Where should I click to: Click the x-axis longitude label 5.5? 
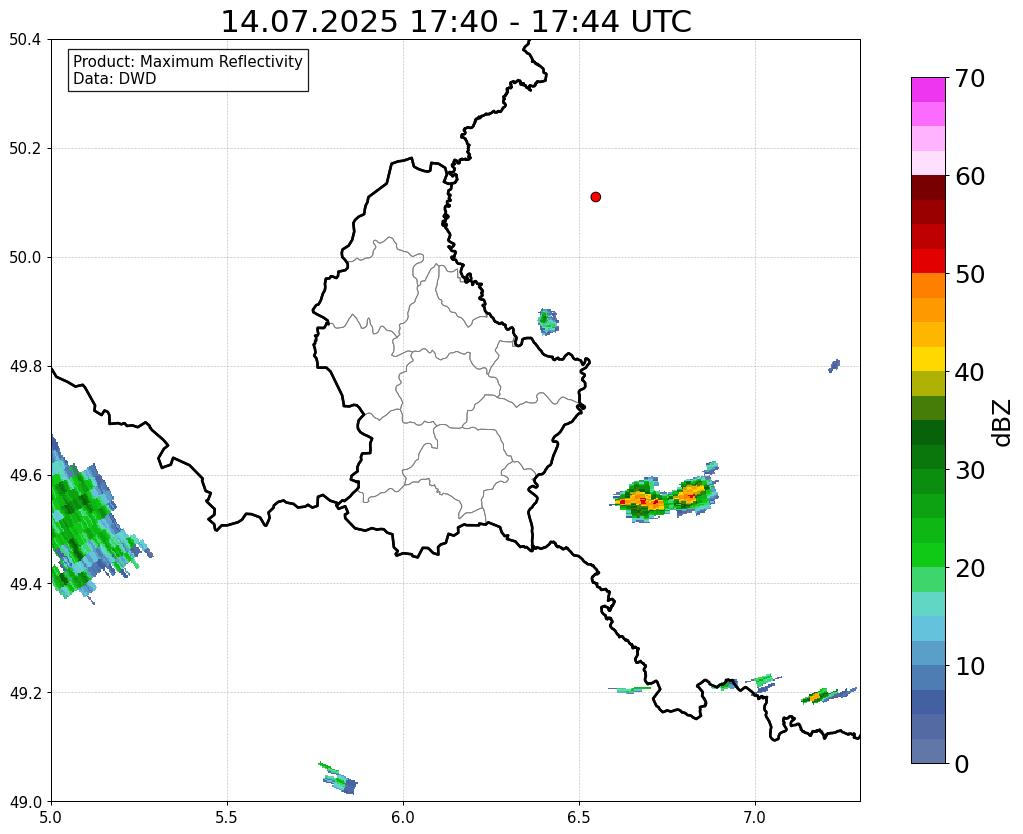tap(227, 818)
